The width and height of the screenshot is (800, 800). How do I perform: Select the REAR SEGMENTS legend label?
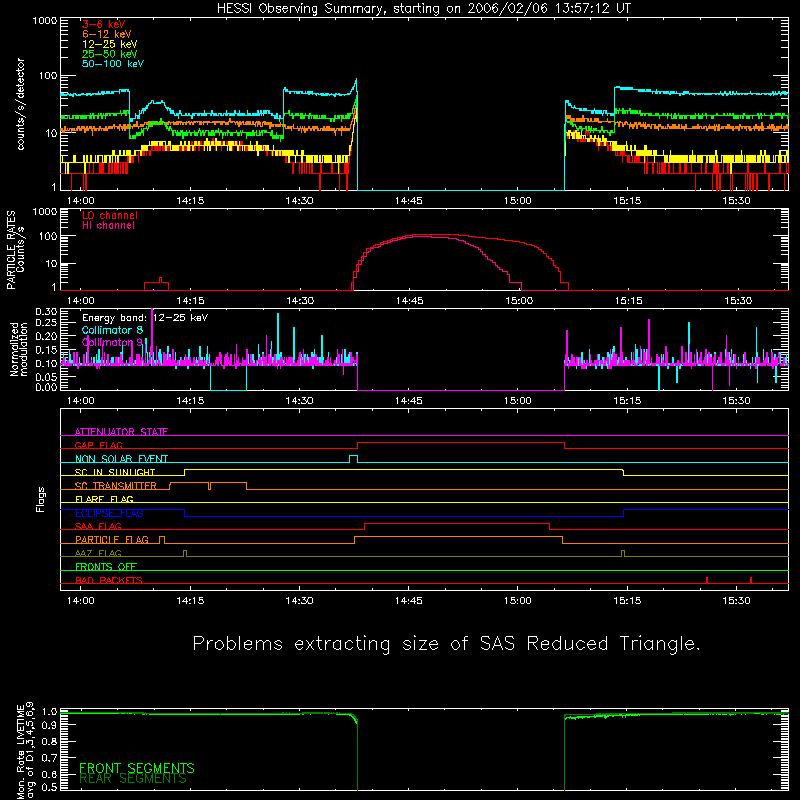click(x=133, y=779)
